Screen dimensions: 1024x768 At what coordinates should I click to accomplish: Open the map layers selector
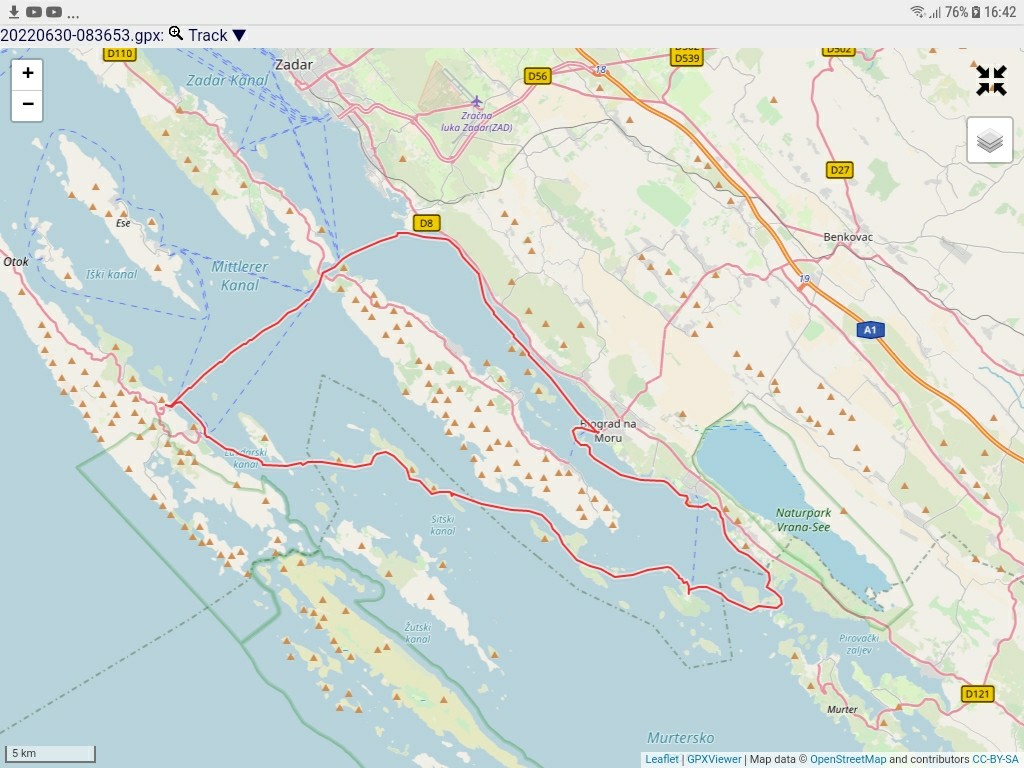coord(989,141)
